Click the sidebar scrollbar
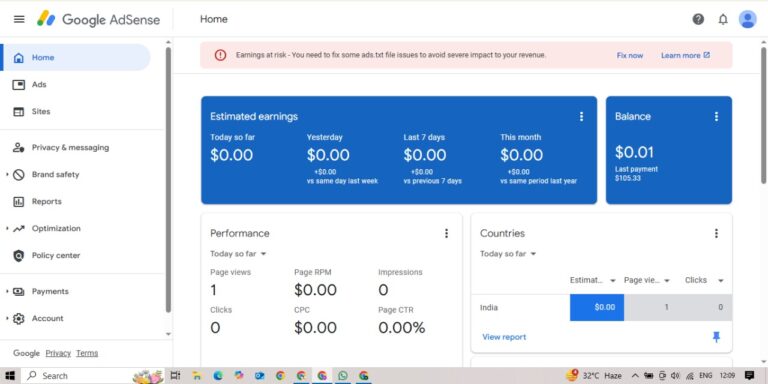Screen dimensions: 768x384 click(x=168, y=180)
